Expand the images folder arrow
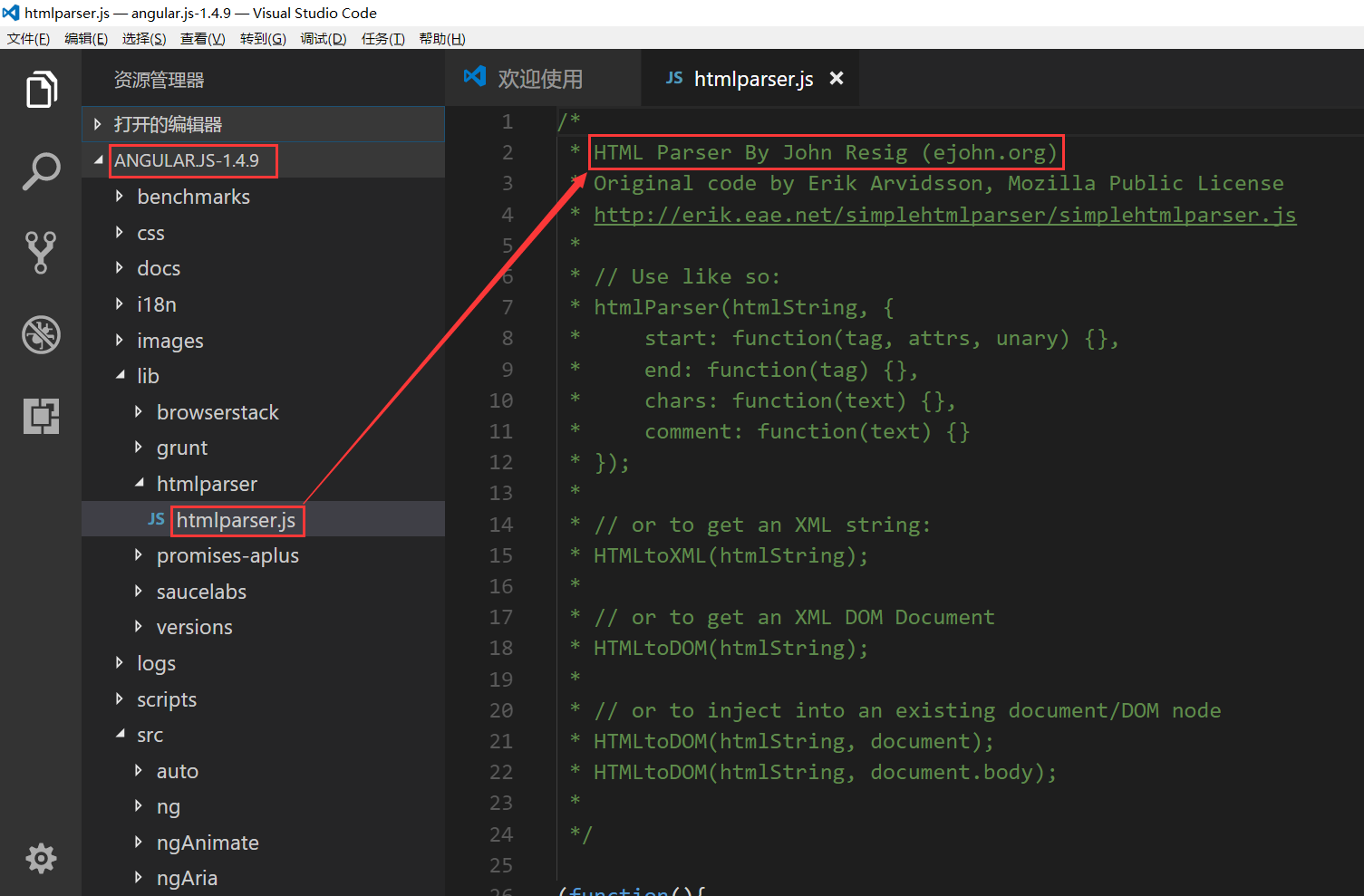1364x896 pixels. pos(119,340)
